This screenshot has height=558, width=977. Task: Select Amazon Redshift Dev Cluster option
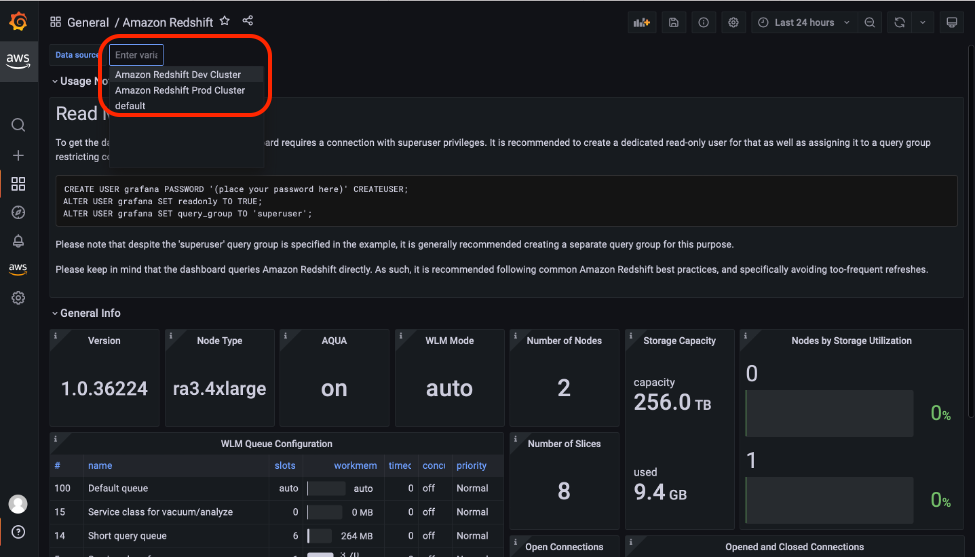point(178,74)
